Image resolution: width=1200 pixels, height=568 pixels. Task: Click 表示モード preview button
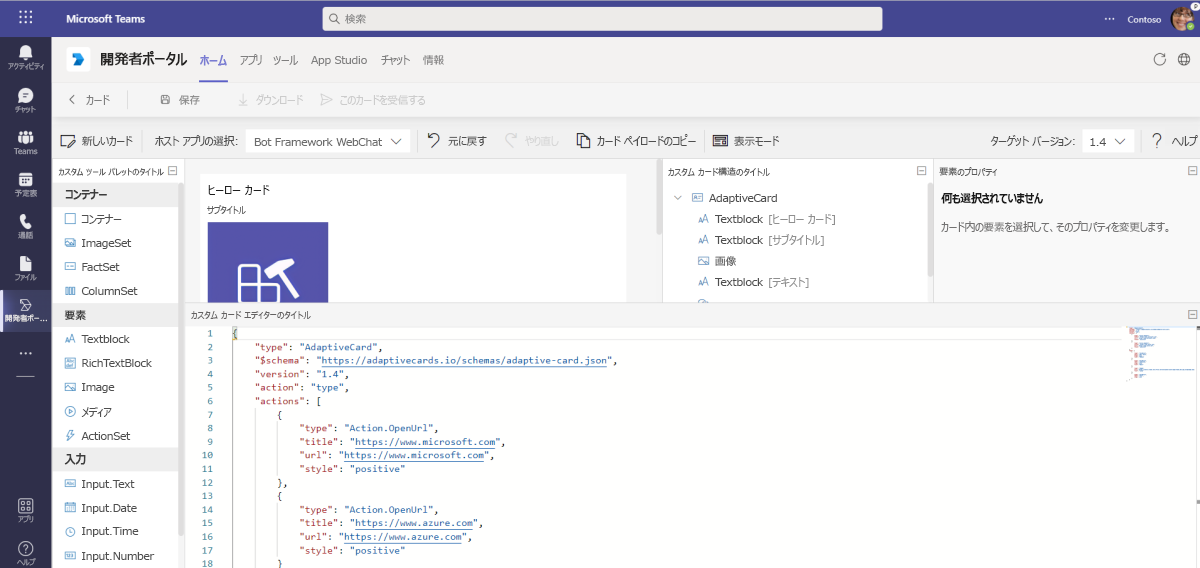pos(745,141)
